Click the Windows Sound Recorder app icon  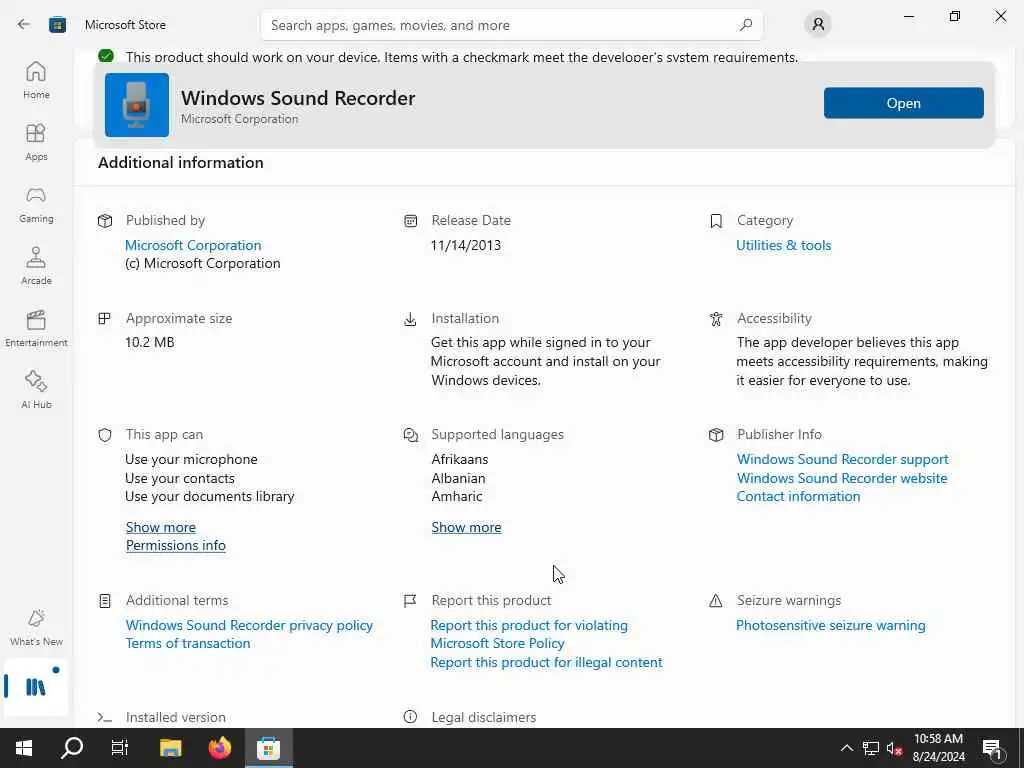tap(136, 104)
